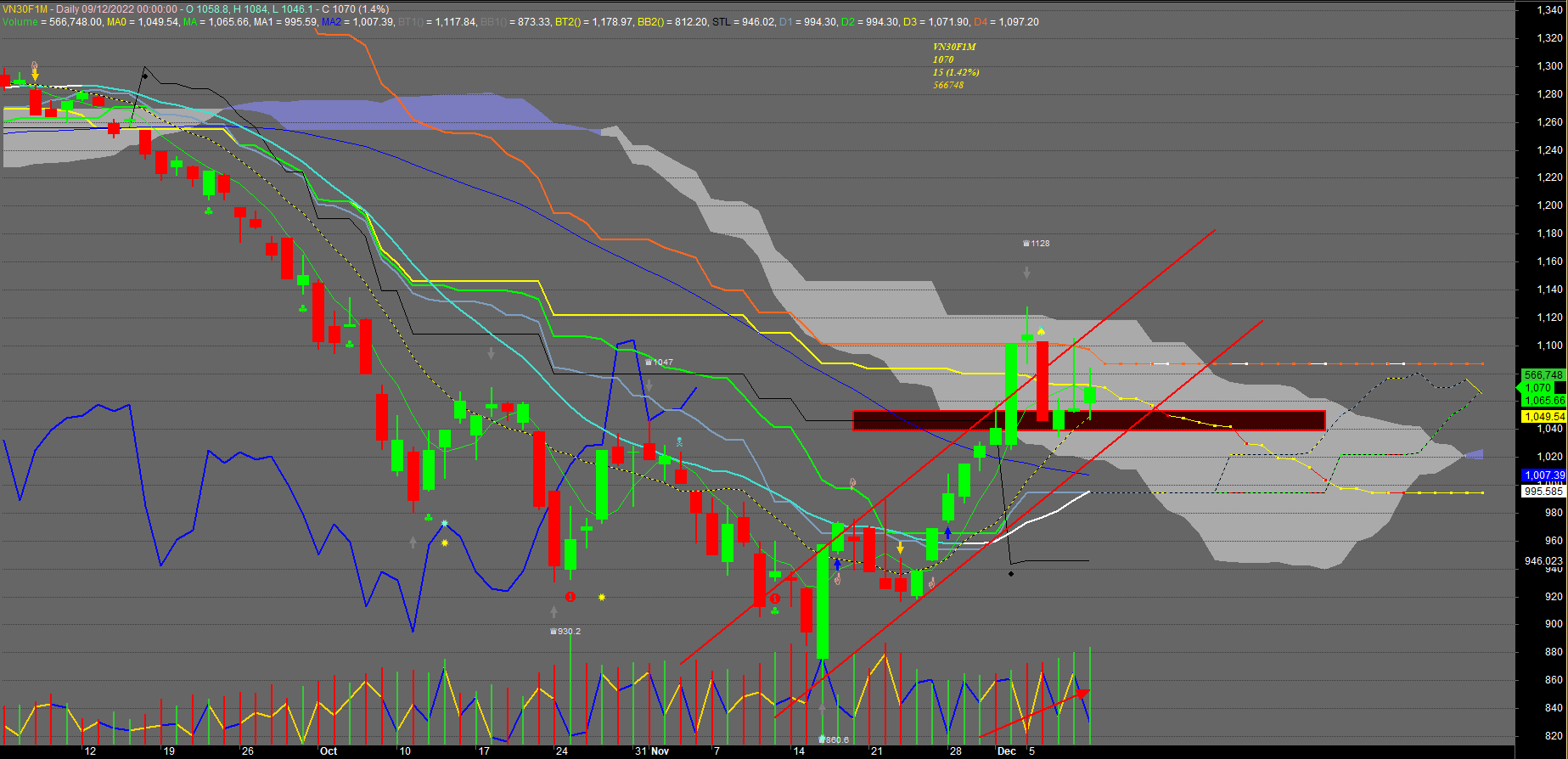Click the 1047 price annotation
The height and width of the screenshot is (759, 1568).
coord(660,363)
